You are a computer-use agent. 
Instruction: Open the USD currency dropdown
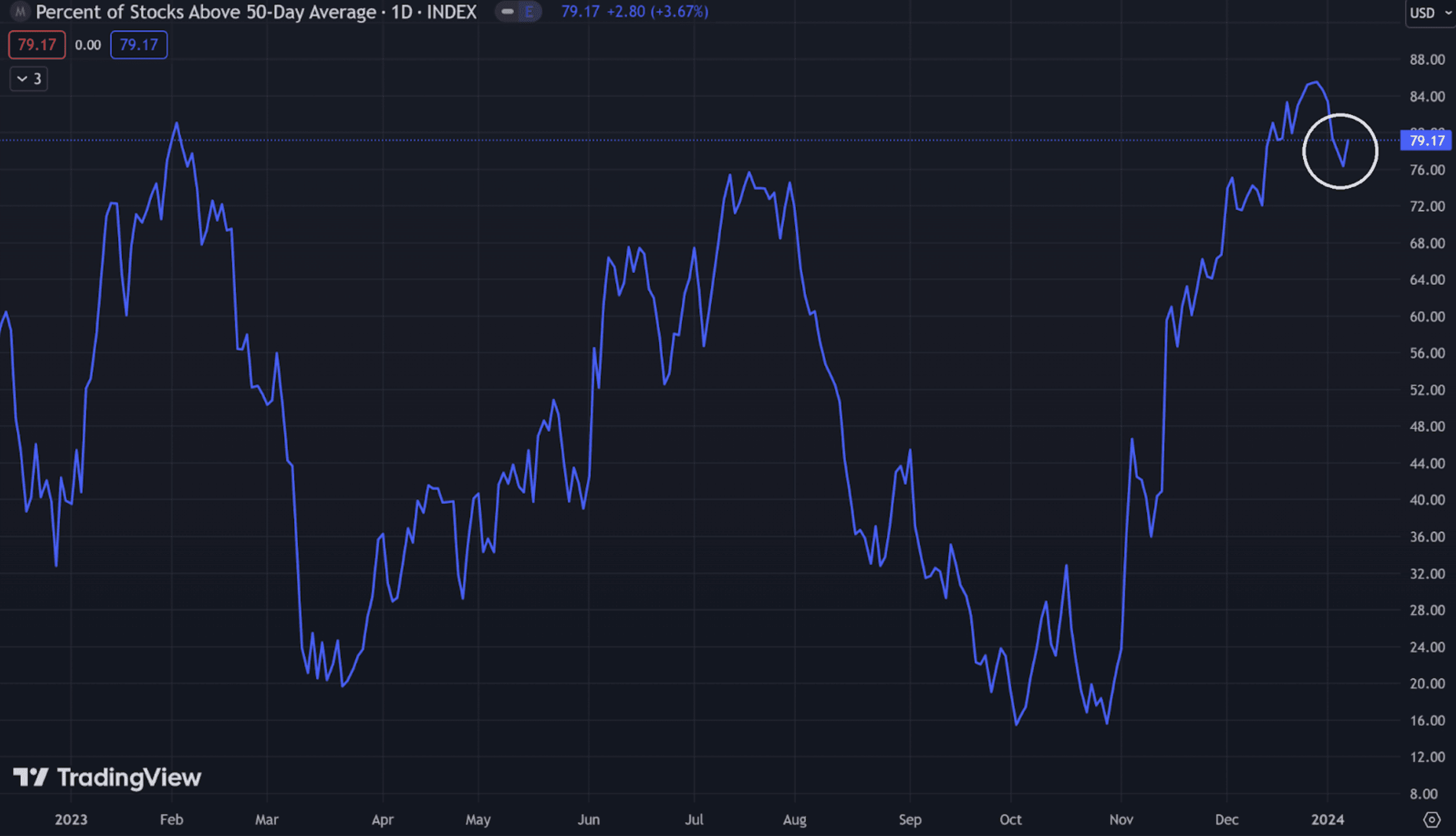[x=1430, y=13]
